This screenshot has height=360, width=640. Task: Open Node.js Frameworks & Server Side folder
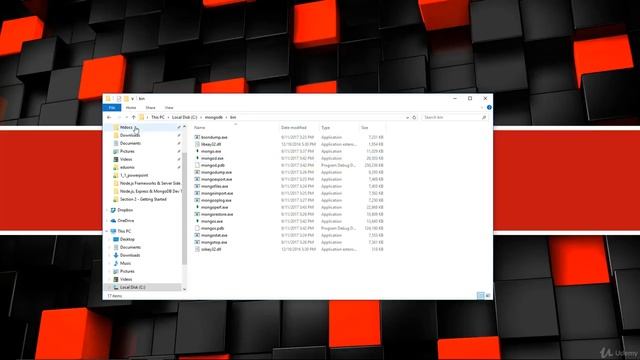[x=150, y=183]
